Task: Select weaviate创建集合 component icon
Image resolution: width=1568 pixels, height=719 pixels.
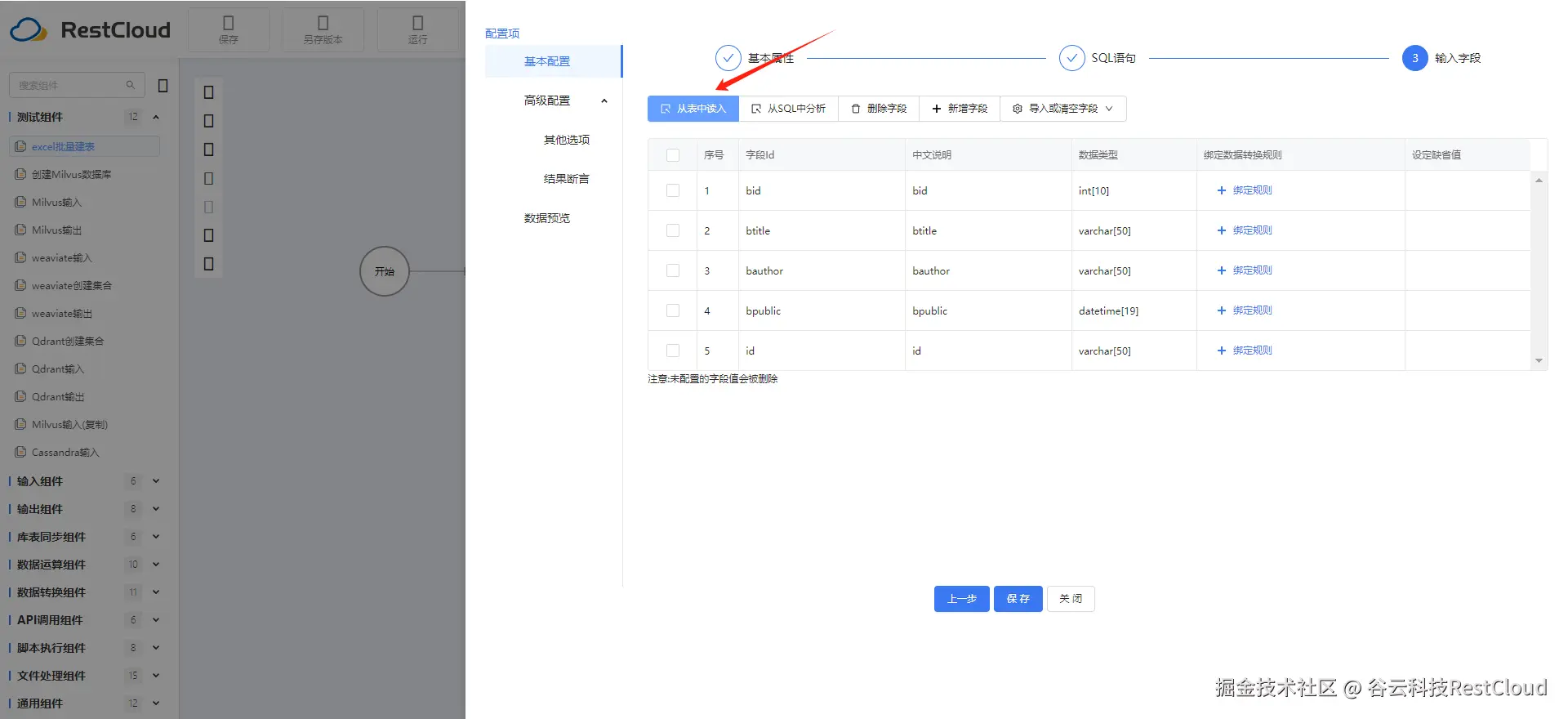Action: coord(20,285)
